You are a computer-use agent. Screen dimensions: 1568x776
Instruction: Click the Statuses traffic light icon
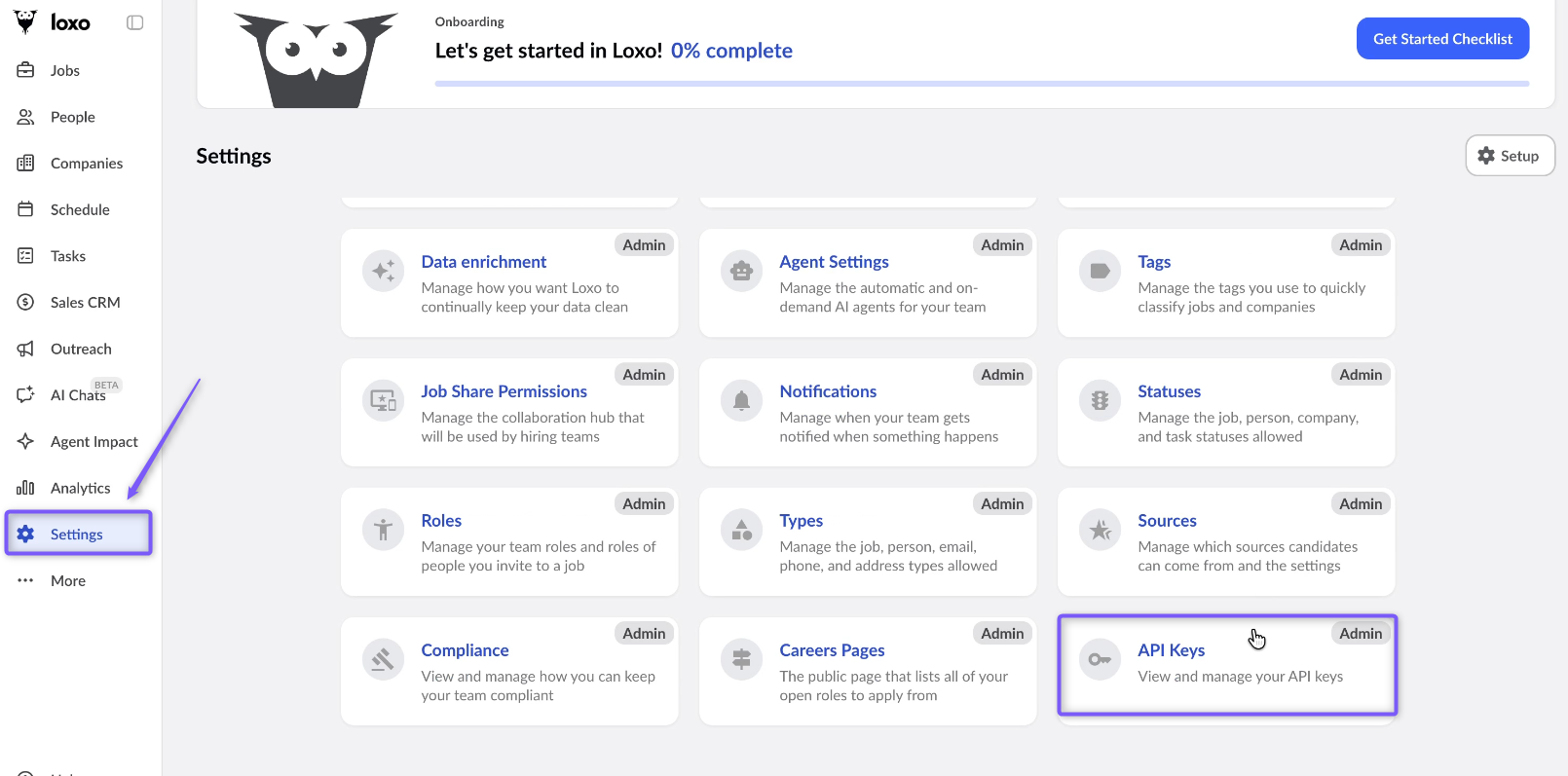coord(1101,400)
